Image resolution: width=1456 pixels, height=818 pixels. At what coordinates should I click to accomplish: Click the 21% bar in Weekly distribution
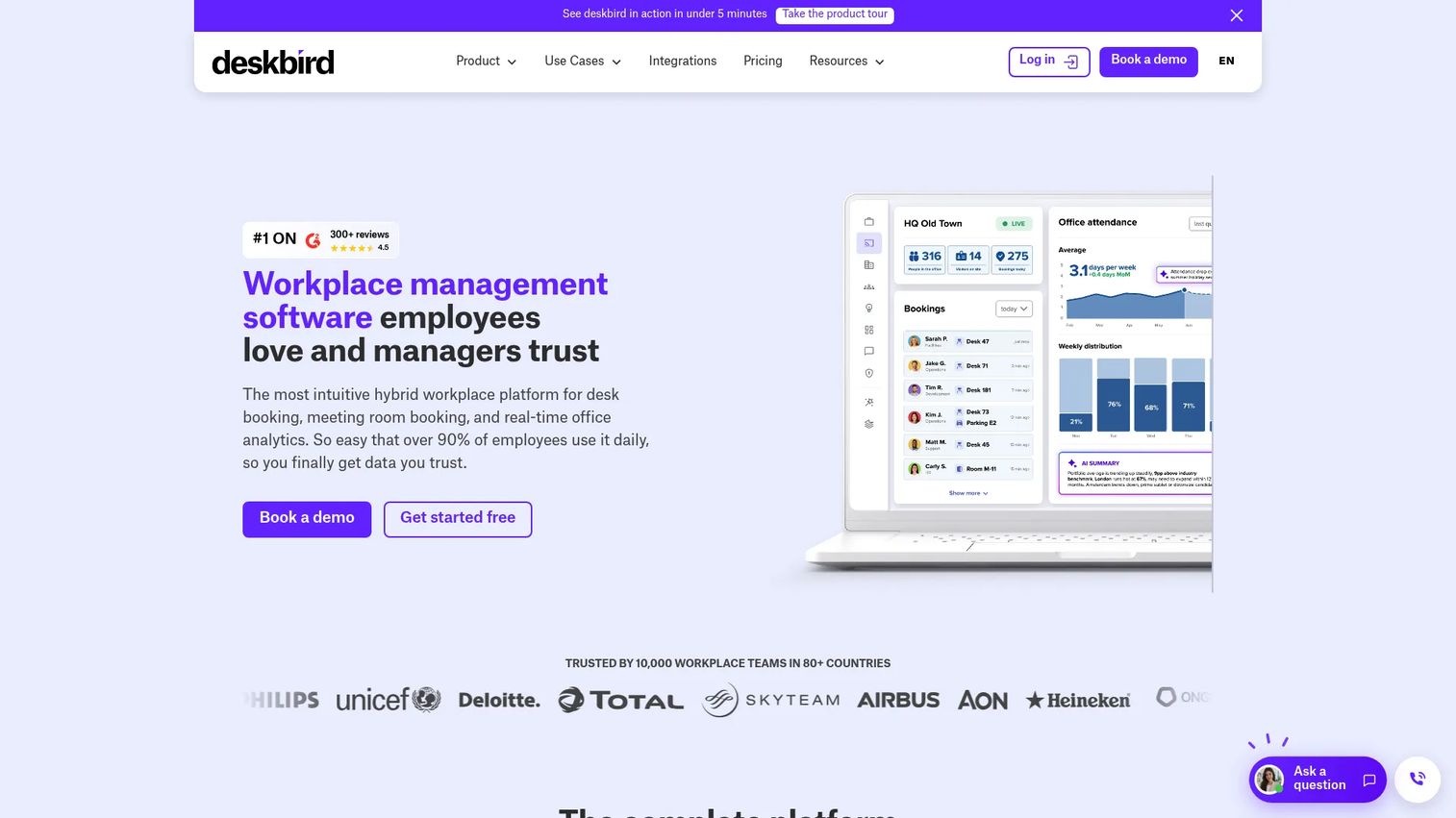tap(1076, 421)
